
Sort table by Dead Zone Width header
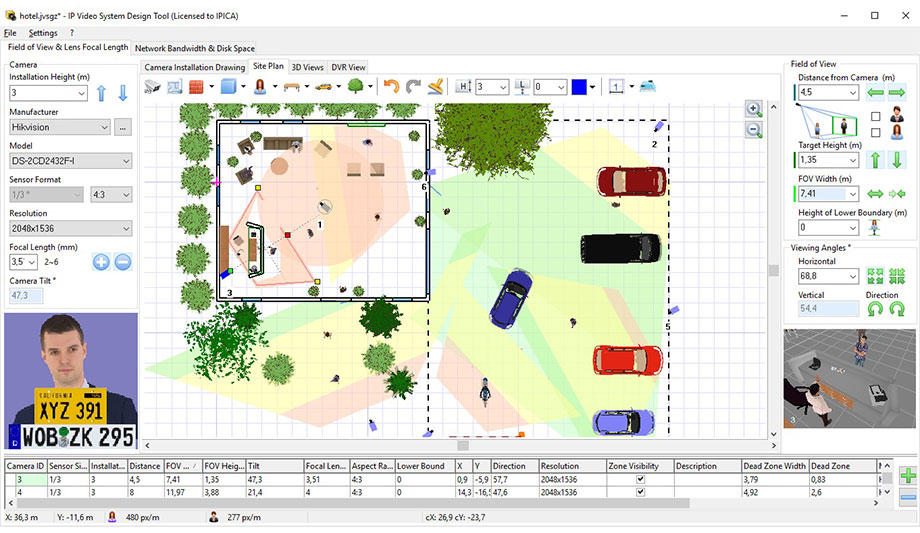tap(774, 465)
